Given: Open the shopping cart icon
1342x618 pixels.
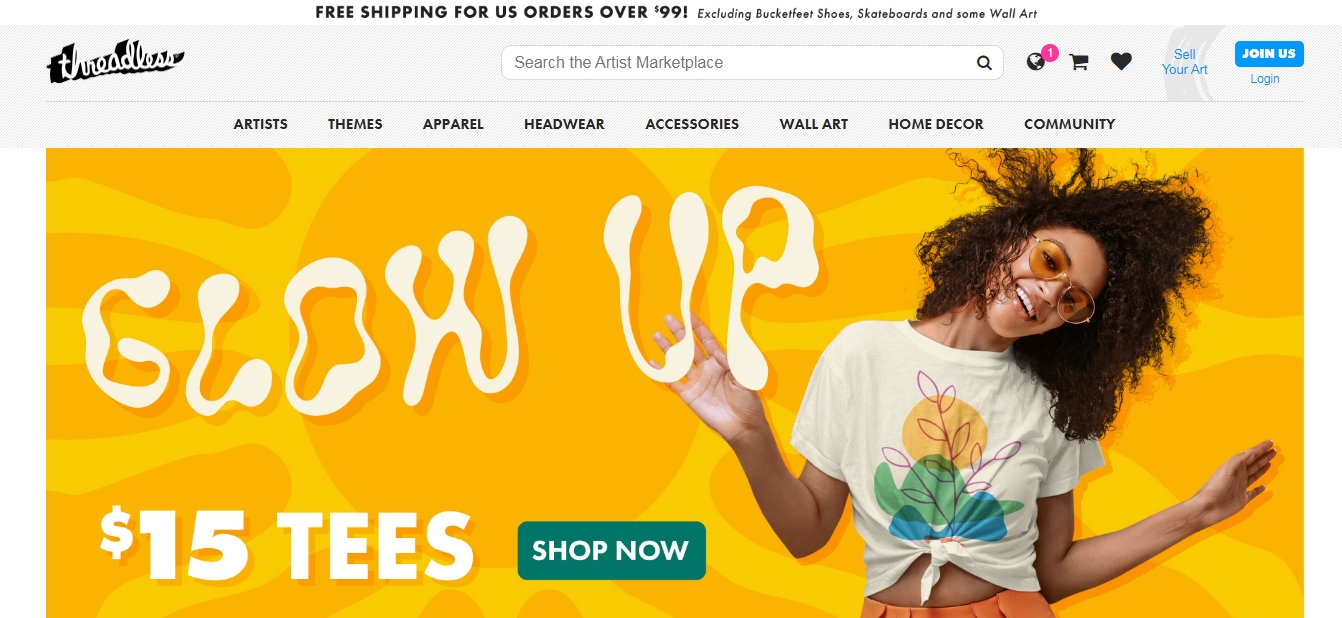Looking at the screenshot, I should 1079,62.
